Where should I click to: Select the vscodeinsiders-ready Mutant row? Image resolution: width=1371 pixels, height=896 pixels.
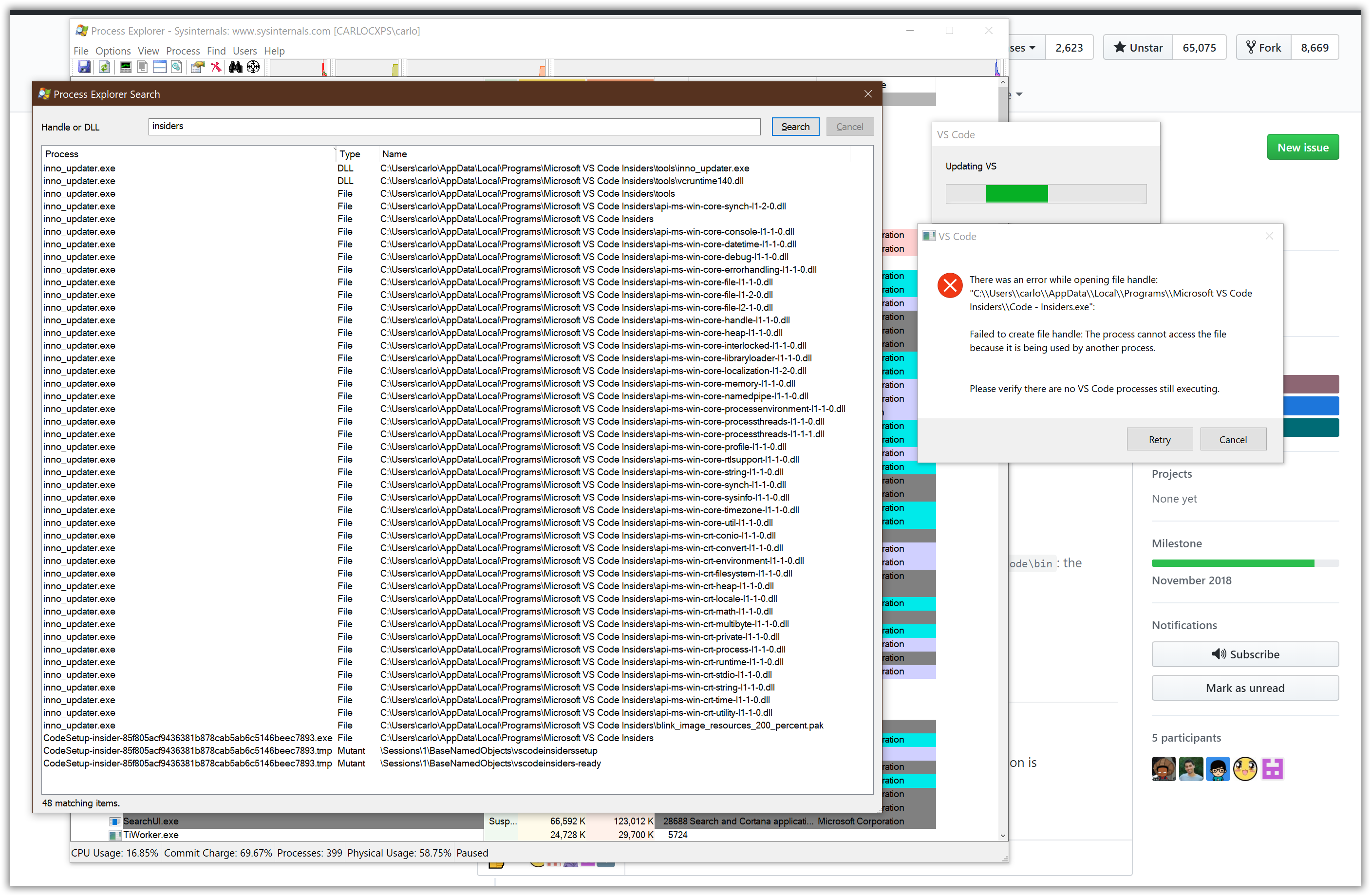(x=457, y=764)
